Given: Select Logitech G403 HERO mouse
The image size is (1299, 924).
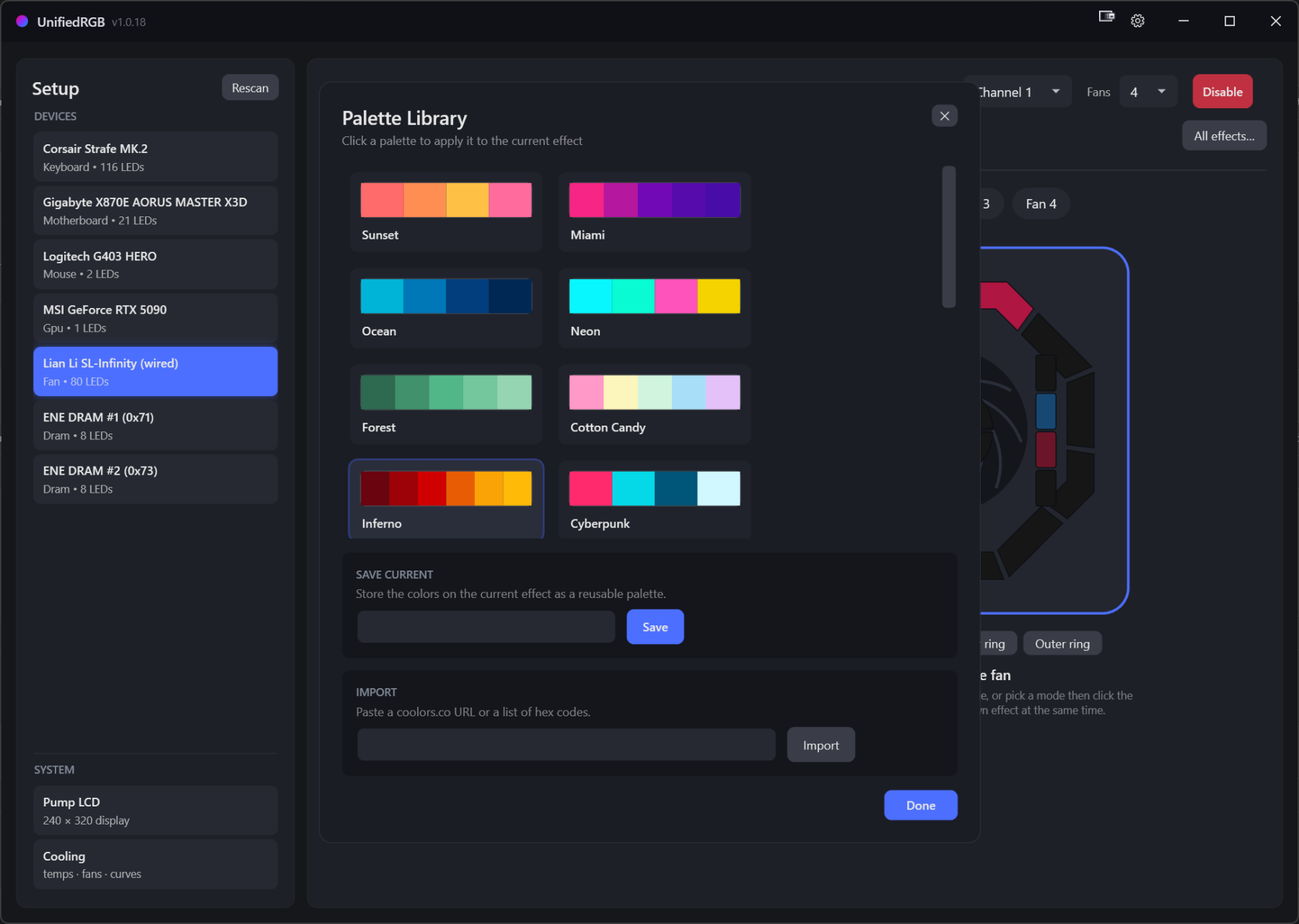Looking at the screenshot, I should point(155,265).
